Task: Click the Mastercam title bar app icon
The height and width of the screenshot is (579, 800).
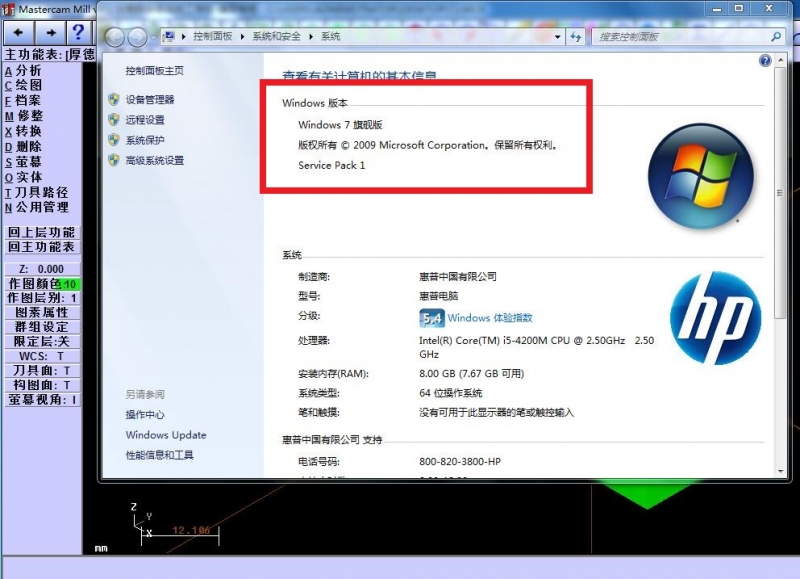Action: point(8,9)
